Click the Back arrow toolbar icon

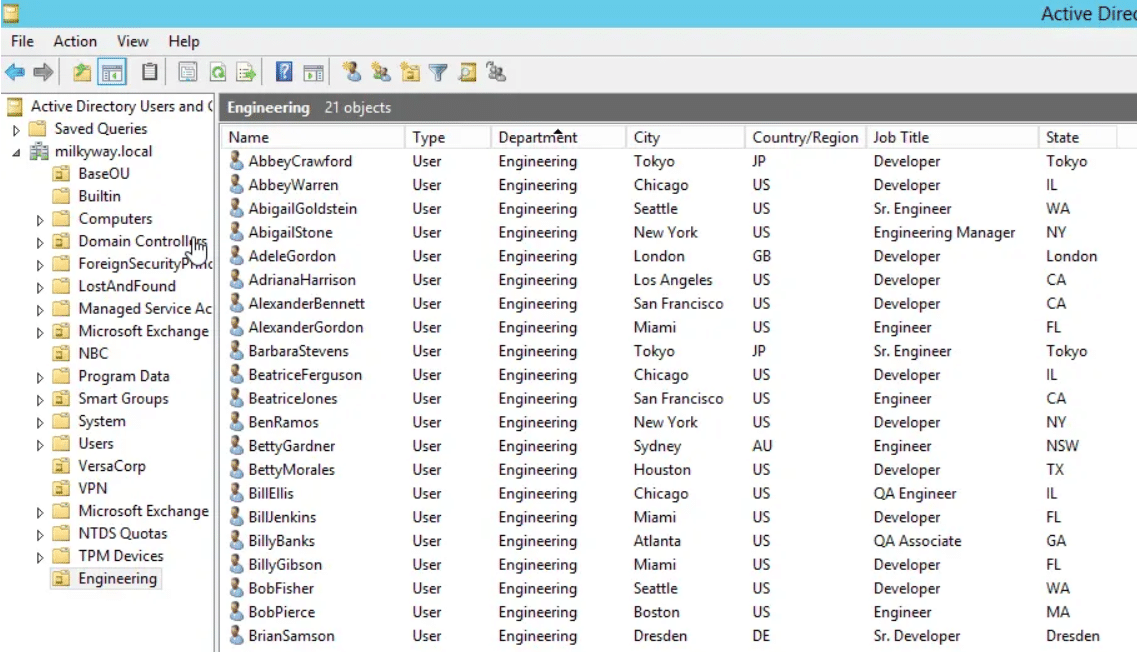coord(15,72)
